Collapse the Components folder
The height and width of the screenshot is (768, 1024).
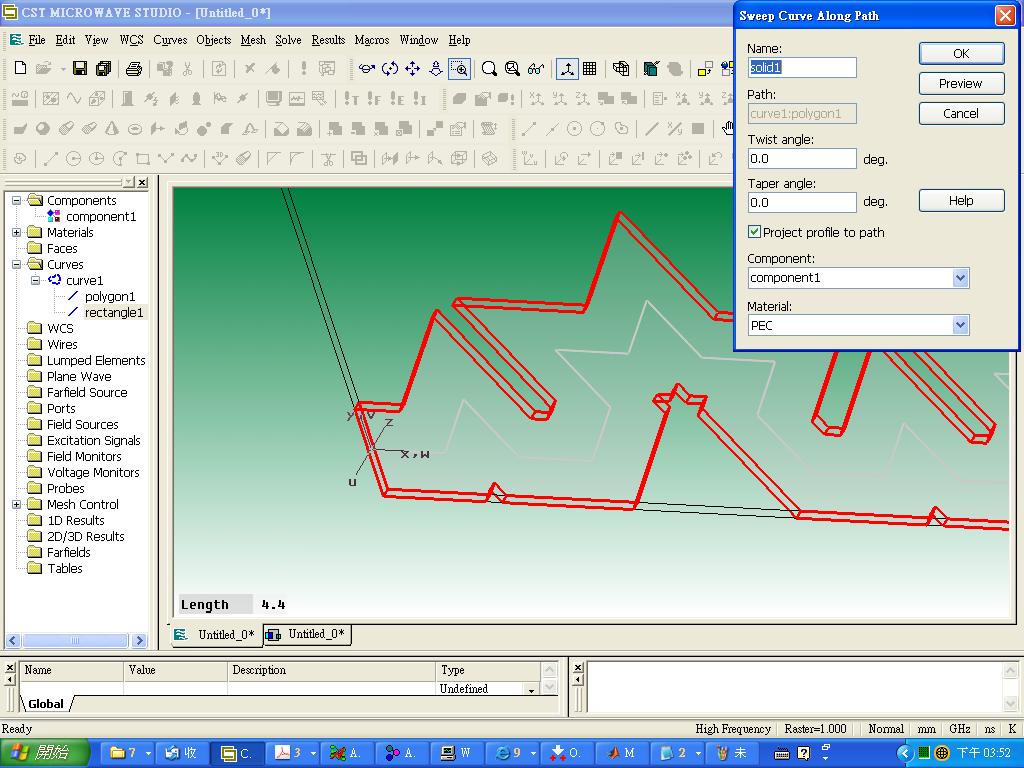pyautogui.click(x=17, y=200)
